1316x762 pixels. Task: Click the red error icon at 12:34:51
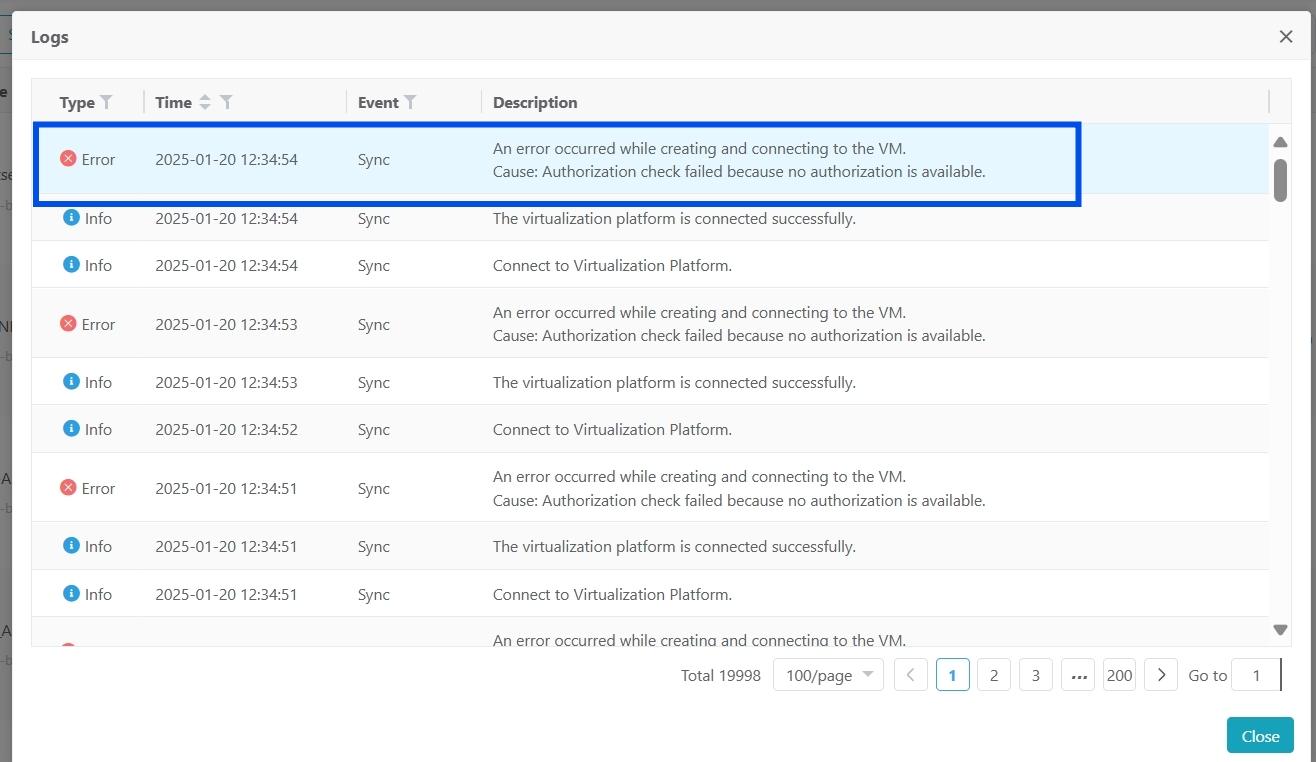(68, 487)
